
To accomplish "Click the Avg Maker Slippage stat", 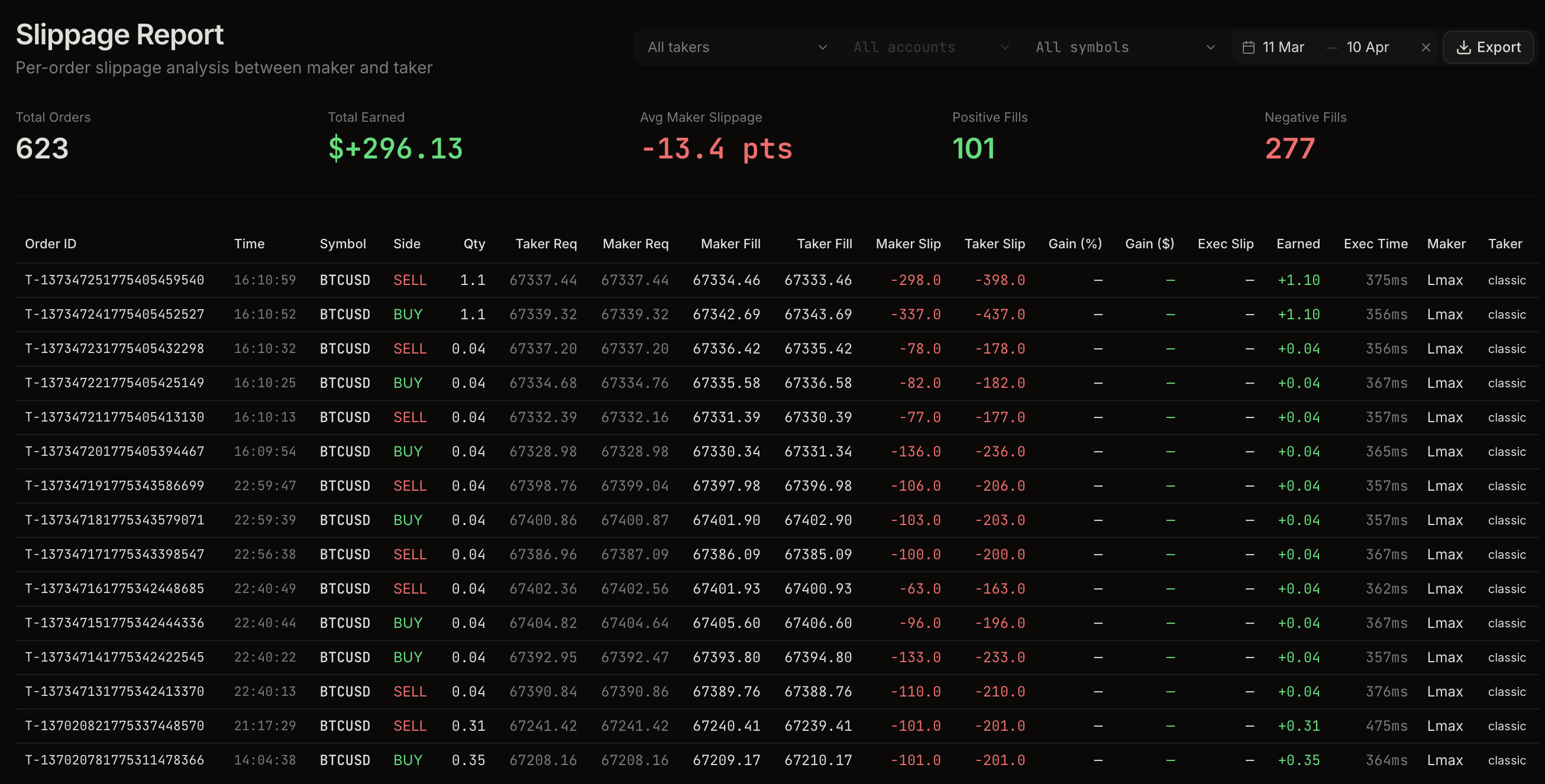I will click(716, 148).
